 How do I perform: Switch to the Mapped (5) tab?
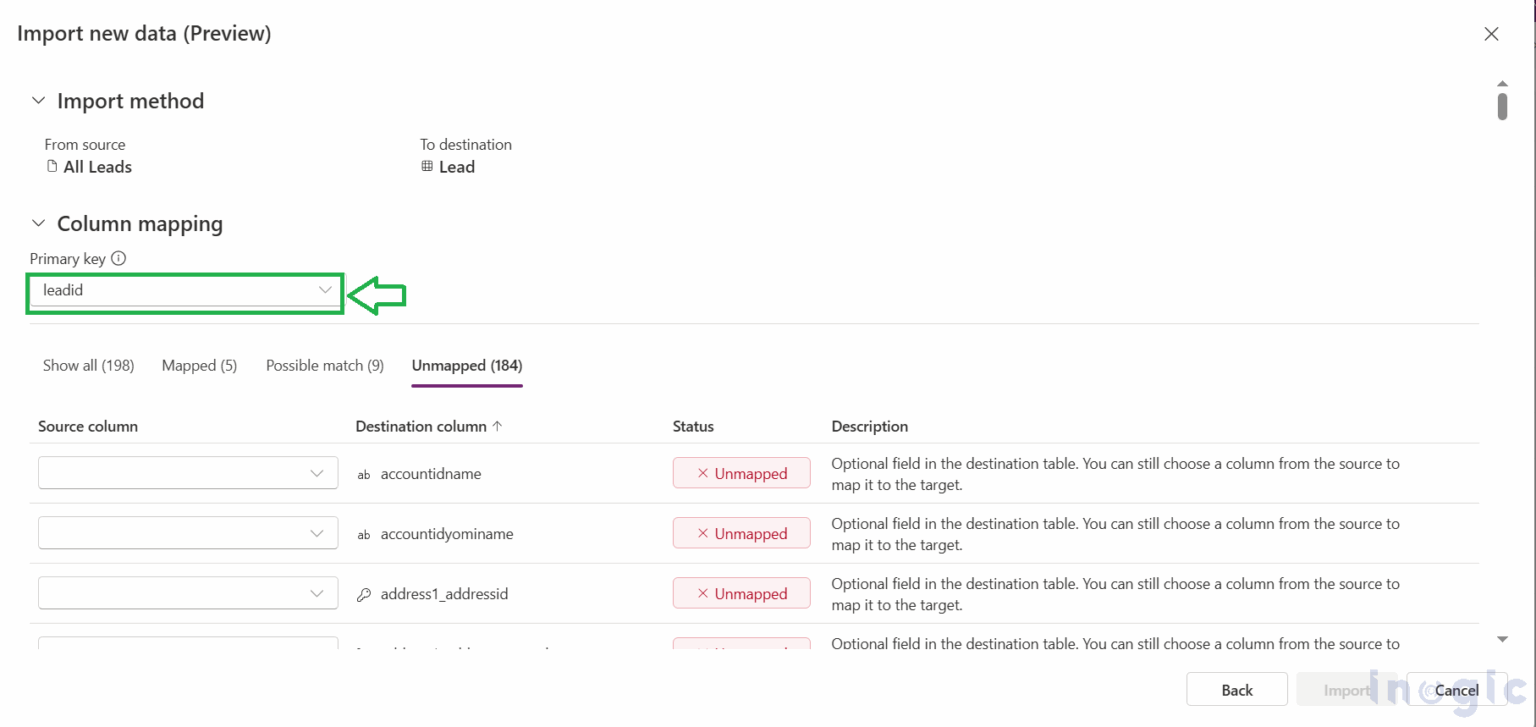tap(199, 365)
